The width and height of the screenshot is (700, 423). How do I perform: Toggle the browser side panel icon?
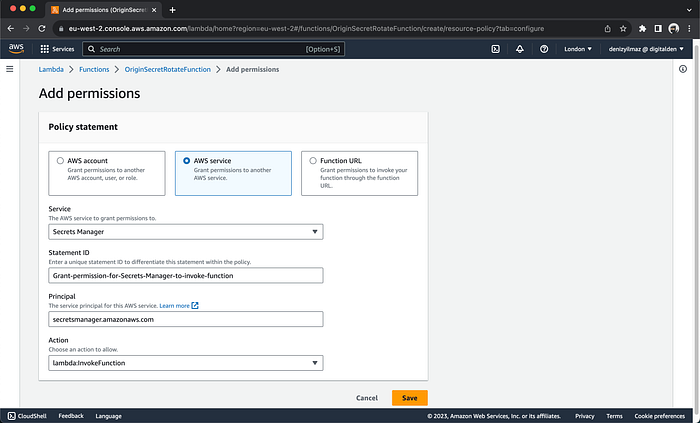[658, 29]
